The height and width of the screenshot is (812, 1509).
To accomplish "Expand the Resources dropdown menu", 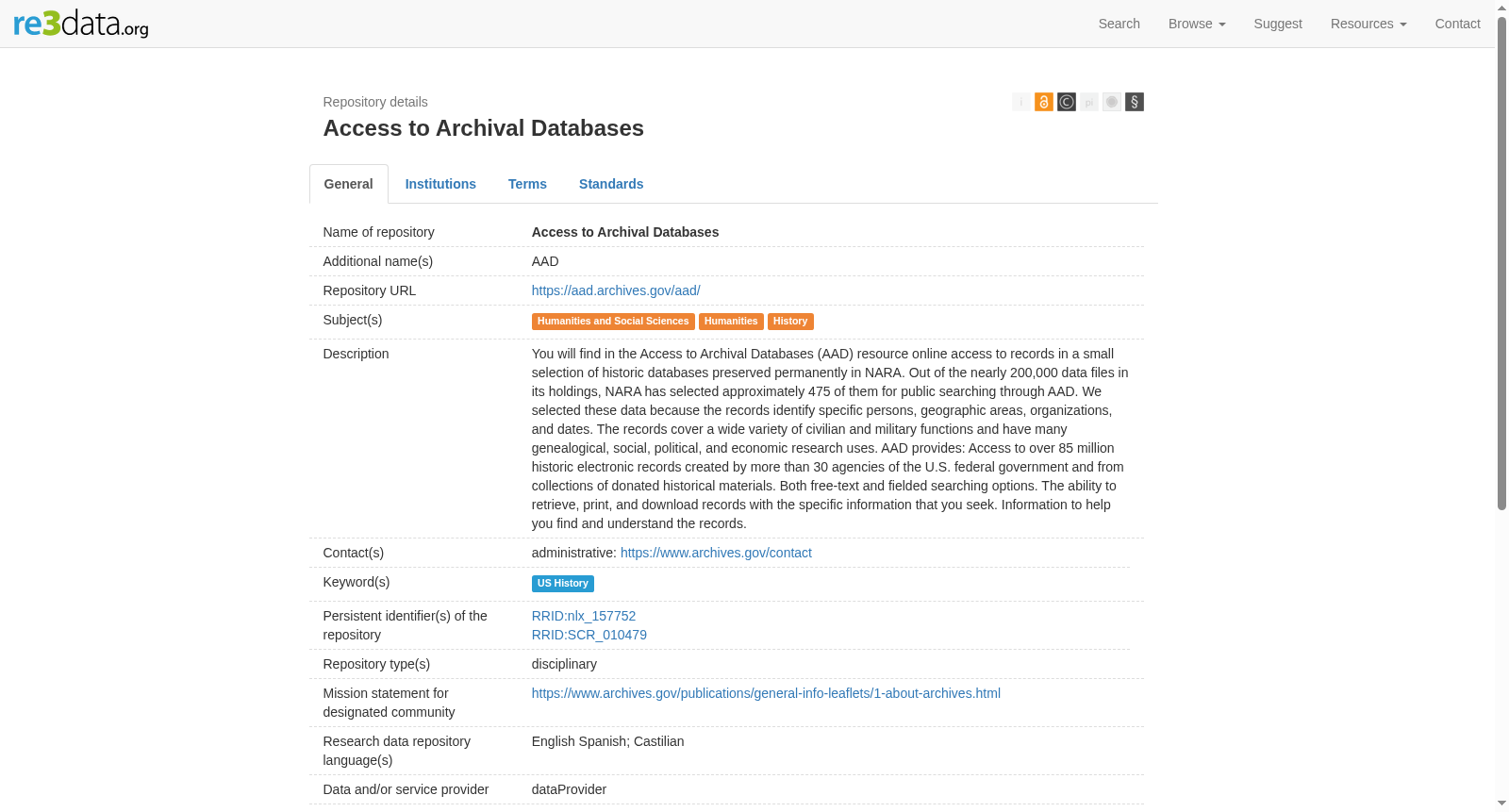I will click(1368, 24).
